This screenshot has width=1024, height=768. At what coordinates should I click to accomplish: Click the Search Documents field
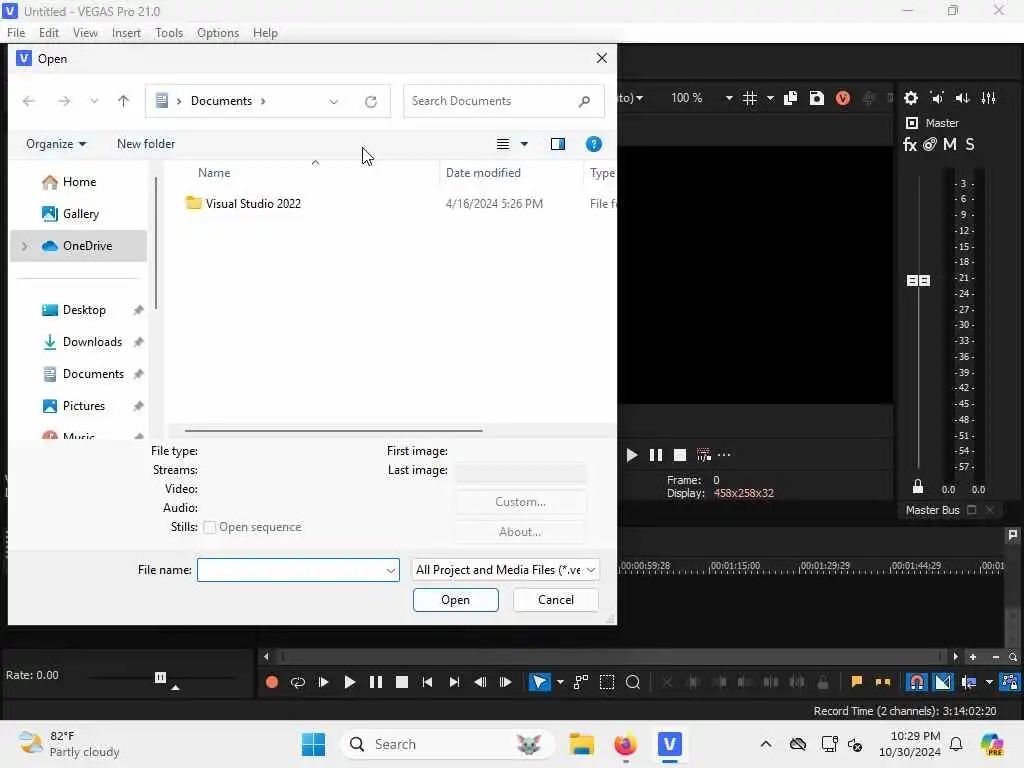(x=503, y=101)
